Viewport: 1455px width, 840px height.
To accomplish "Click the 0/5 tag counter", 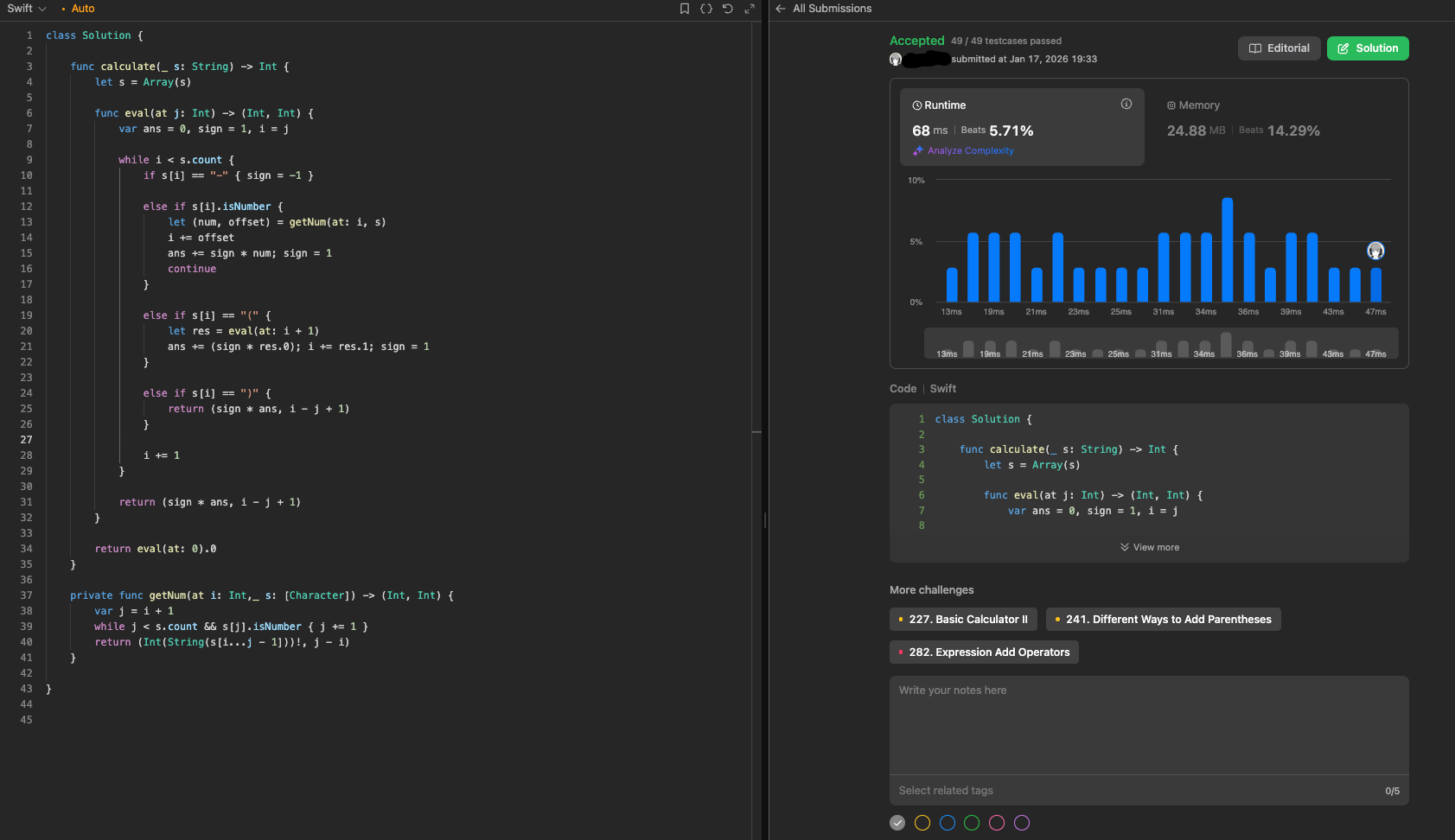I will [1392, 791].
